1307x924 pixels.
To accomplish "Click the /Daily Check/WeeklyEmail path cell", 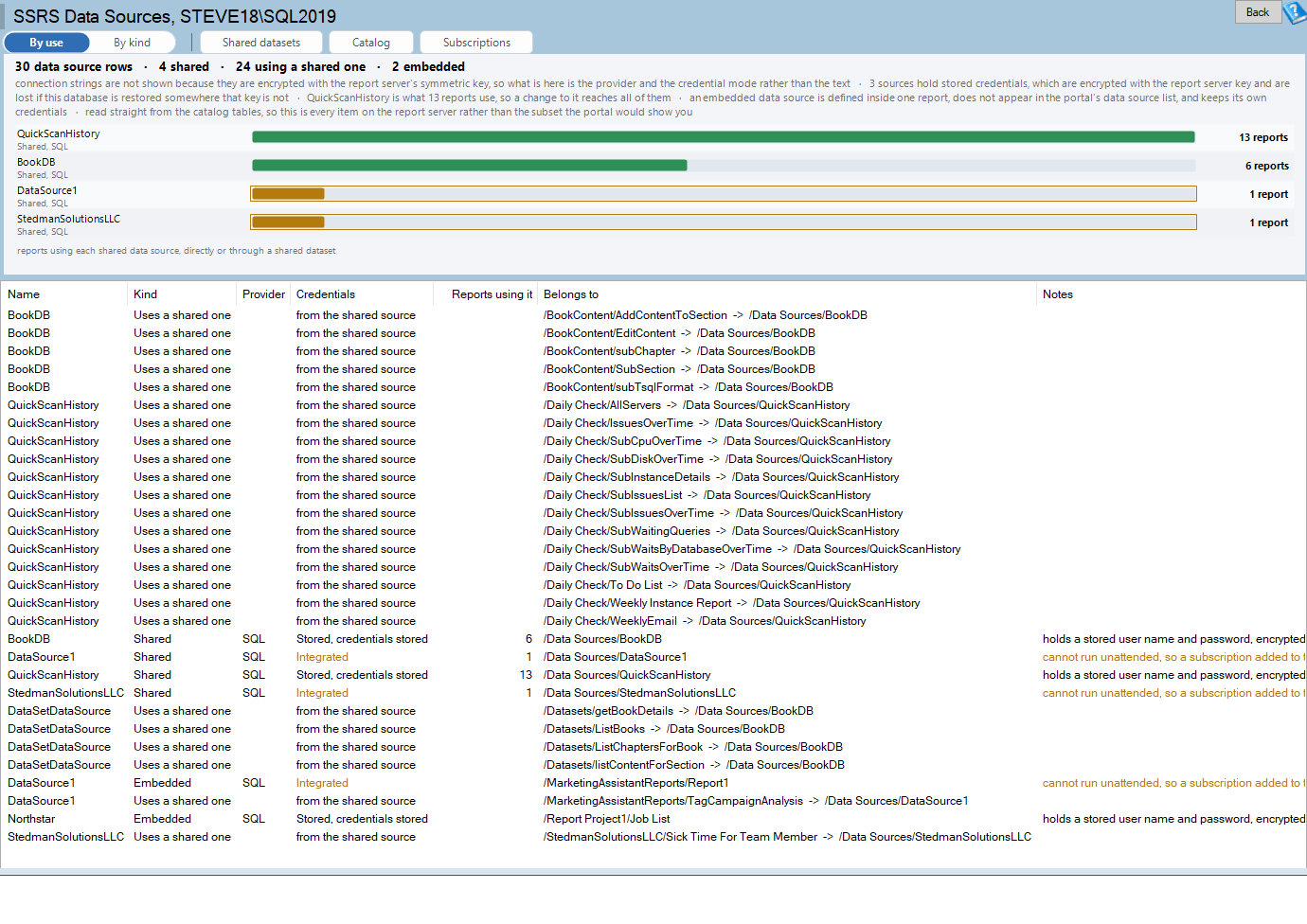I will tap(705, 621).
